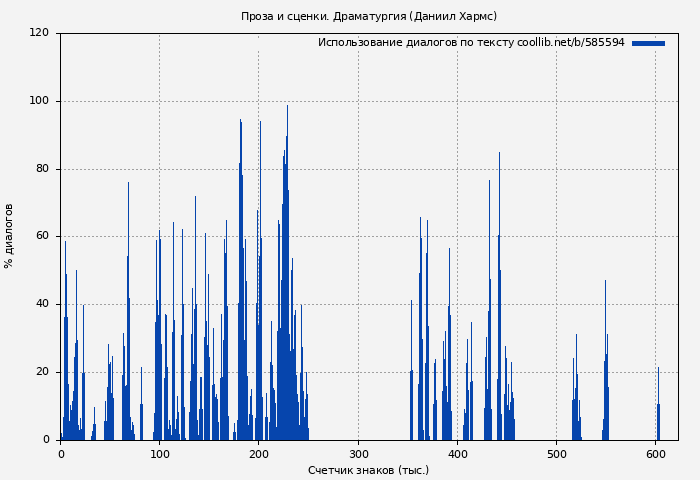
Task: Open the coollib.net/b/585594 legend text
Action: [x=470, y=43]
